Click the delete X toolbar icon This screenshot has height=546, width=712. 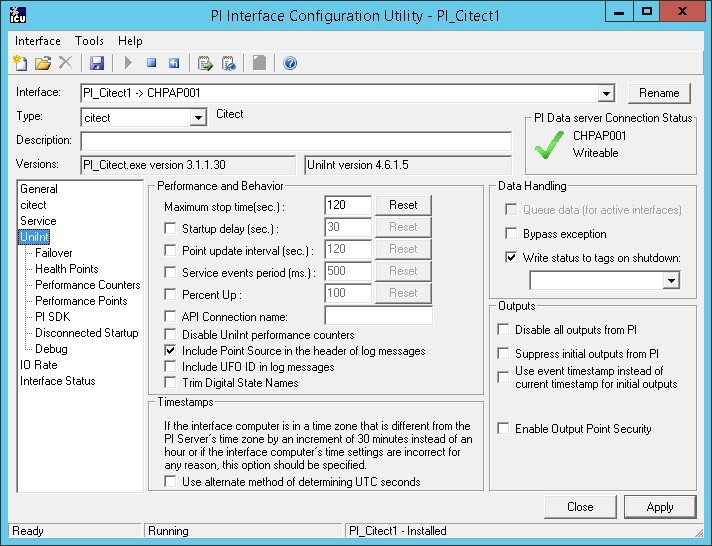(x=66, y=63)
